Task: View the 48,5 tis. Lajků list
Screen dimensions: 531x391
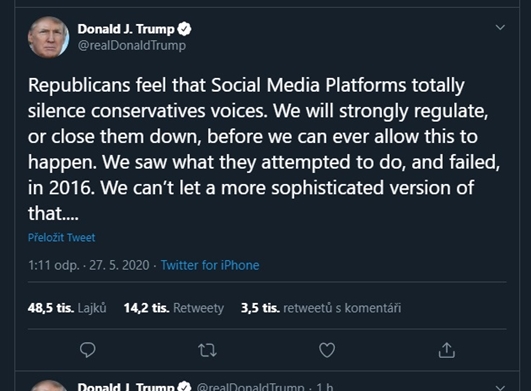Action: point(67,308)
